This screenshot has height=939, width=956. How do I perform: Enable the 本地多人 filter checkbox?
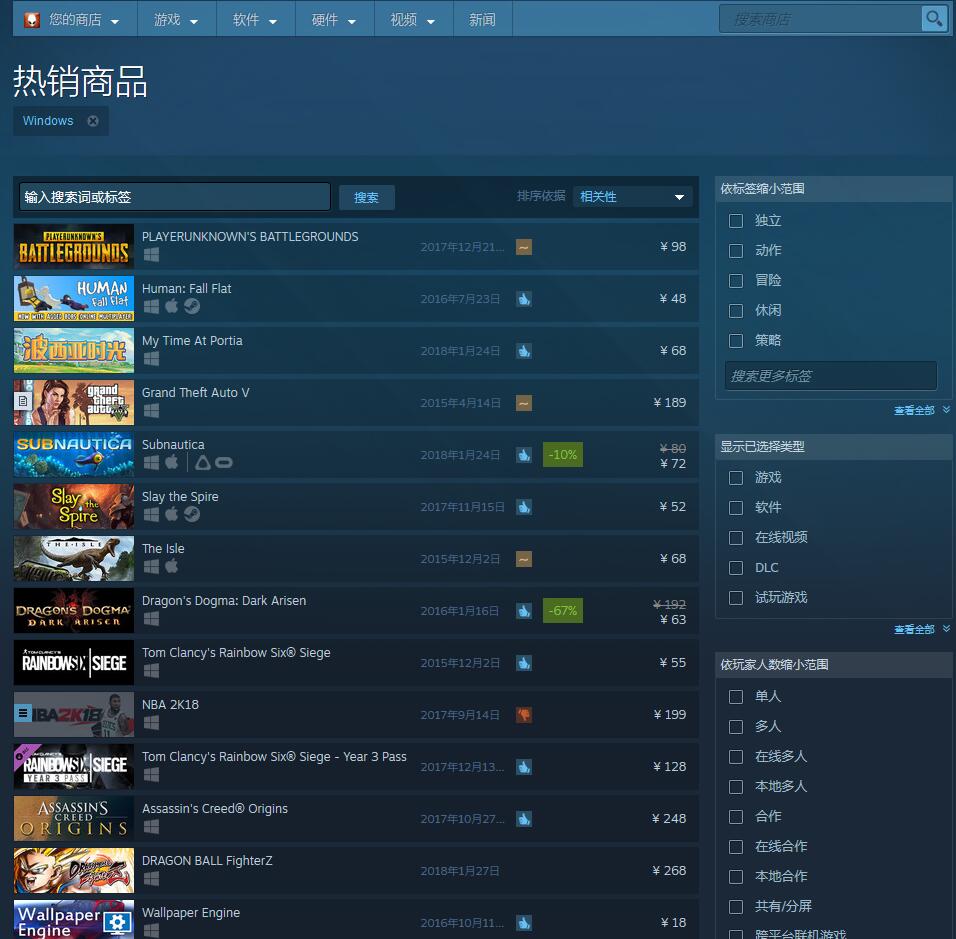[736, 787]
